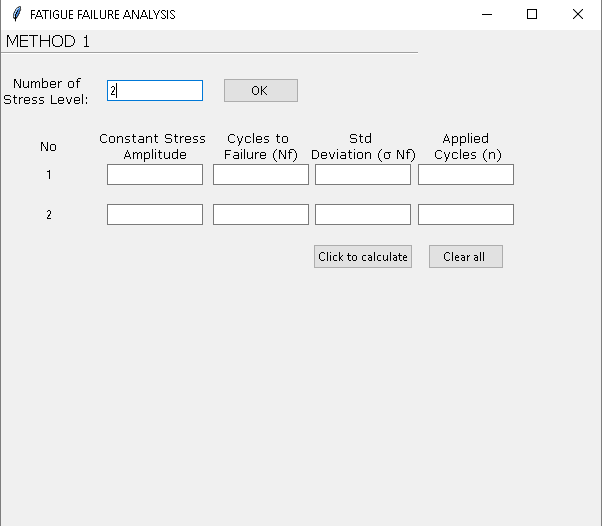Click the Cycles to Failure field in row 2
The height and width of the screenshot is (526, 602).
[261, 214]
